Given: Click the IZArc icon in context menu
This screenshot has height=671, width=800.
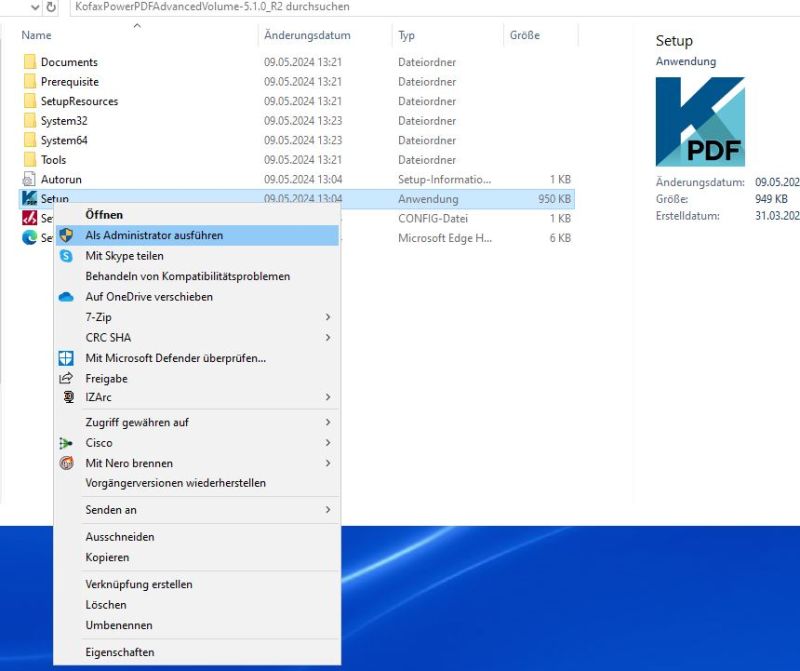Looking at the screenshot, I should click(x=66, y=397).
